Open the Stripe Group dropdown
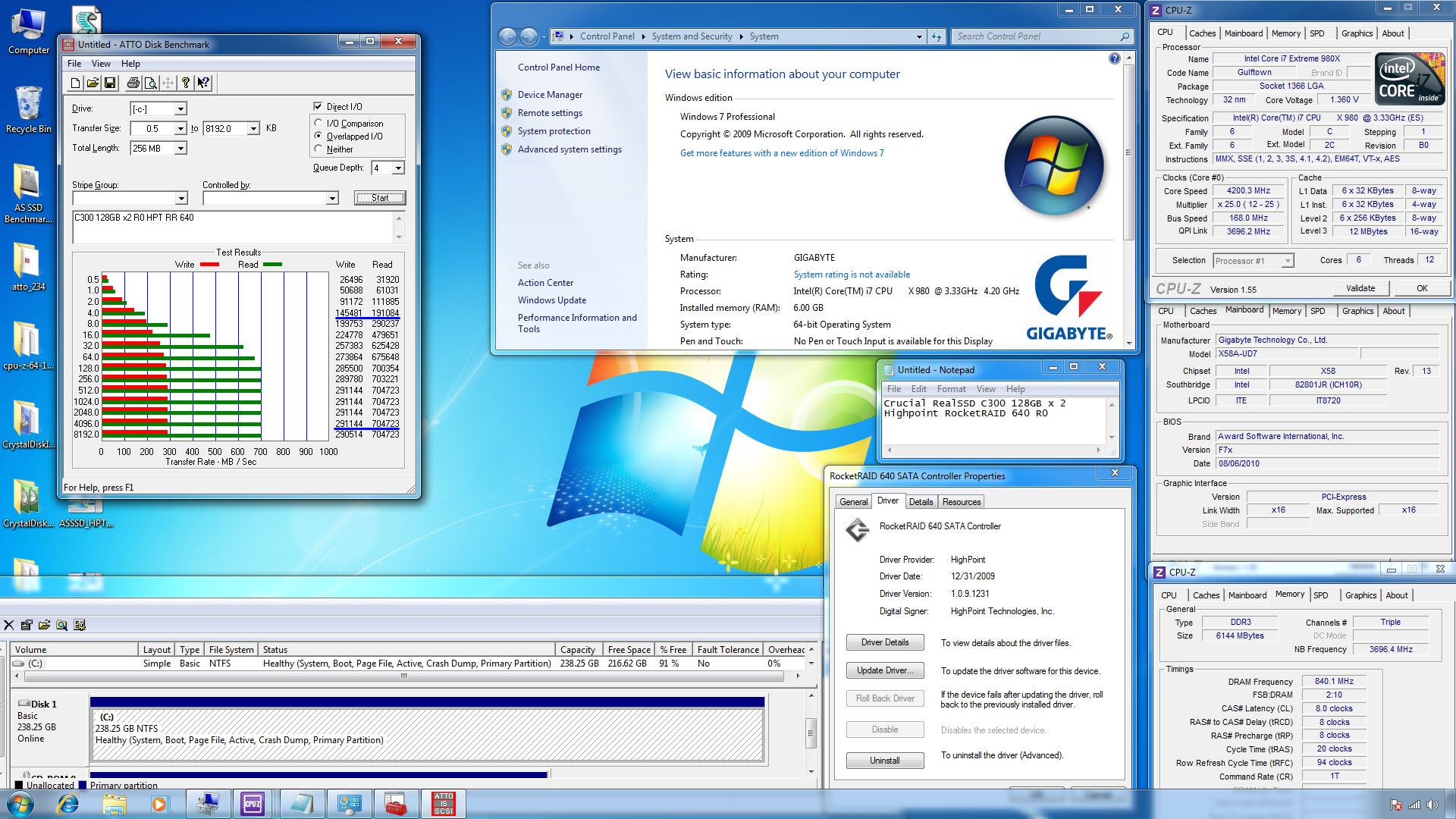 181,198
